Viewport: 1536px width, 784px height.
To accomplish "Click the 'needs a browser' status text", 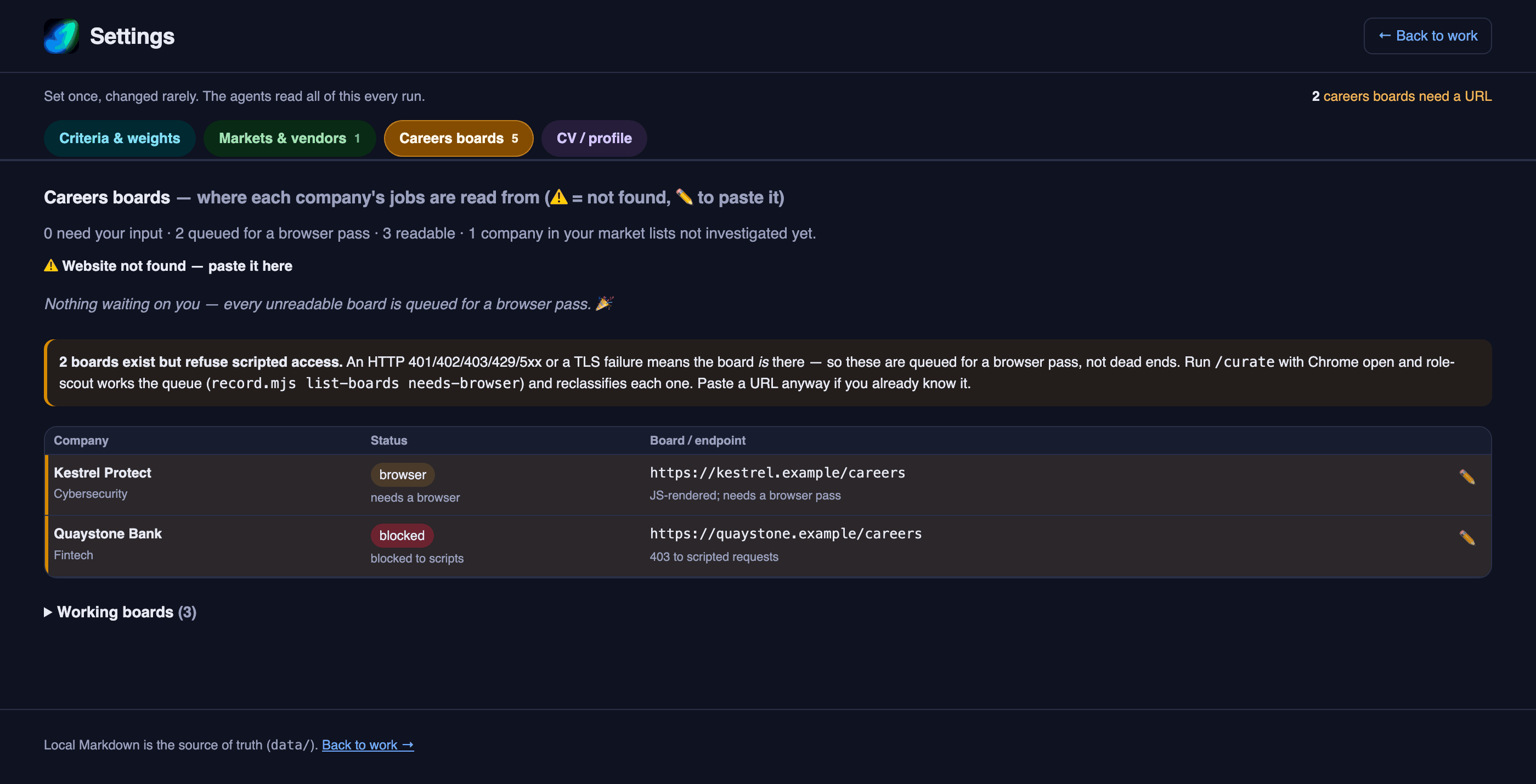I will (415, 497).
